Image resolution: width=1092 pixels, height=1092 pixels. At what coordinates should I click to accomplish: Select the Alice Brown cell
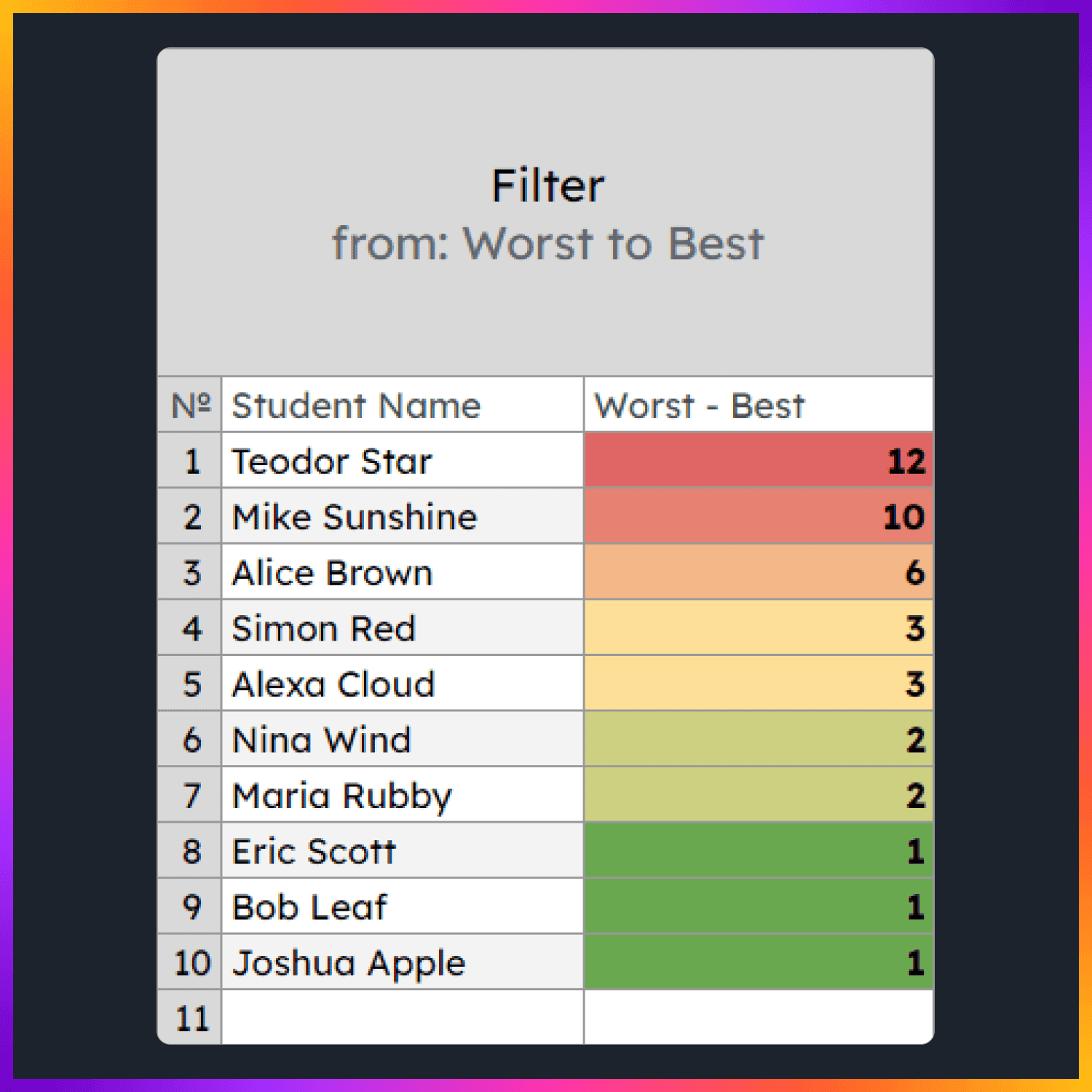point(403,572)
